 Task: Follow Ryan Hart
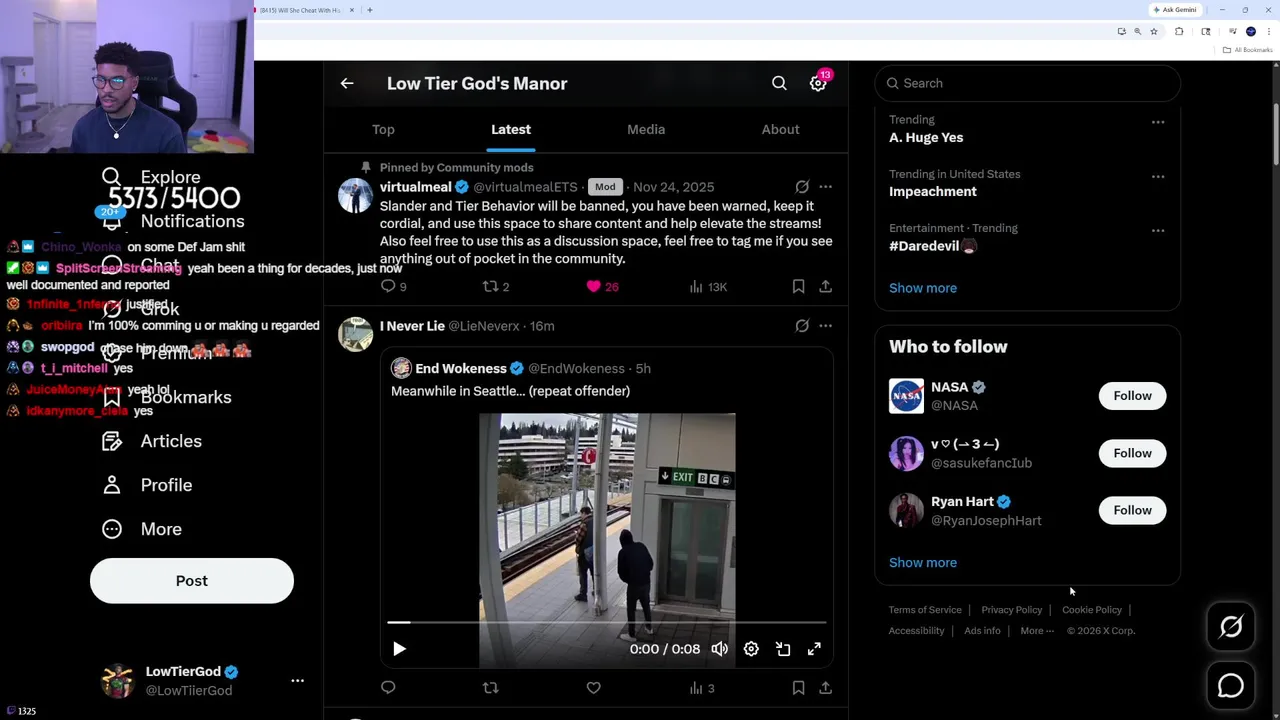pos(1132,510)
